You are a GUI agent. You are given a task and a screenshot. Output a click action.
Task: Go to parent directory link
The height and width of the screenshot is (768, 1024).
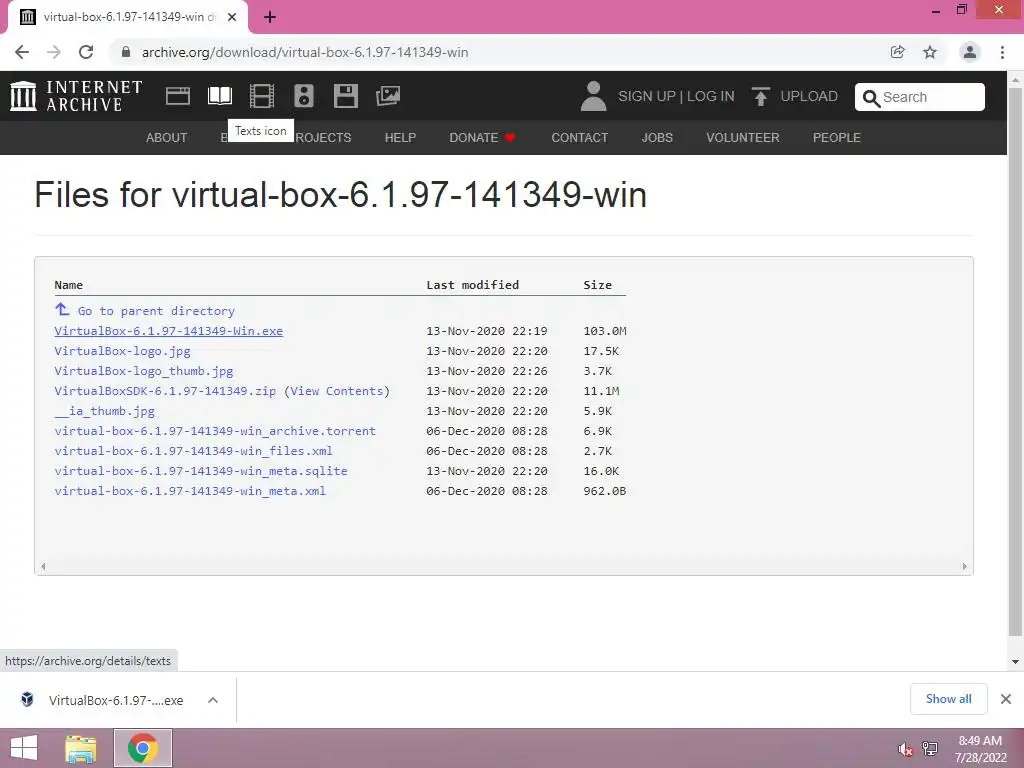(x=156, y=311)
